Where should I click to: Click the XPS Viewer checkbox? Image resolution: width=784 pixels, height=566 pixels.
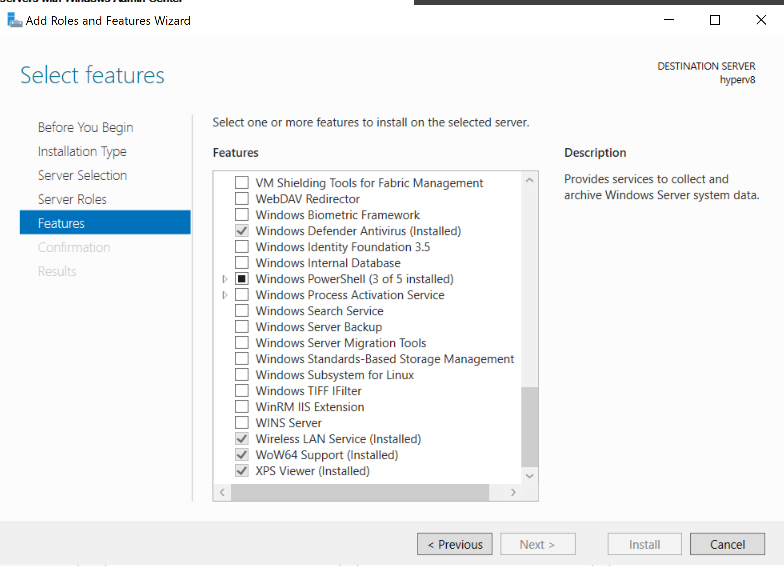point(242,470)
